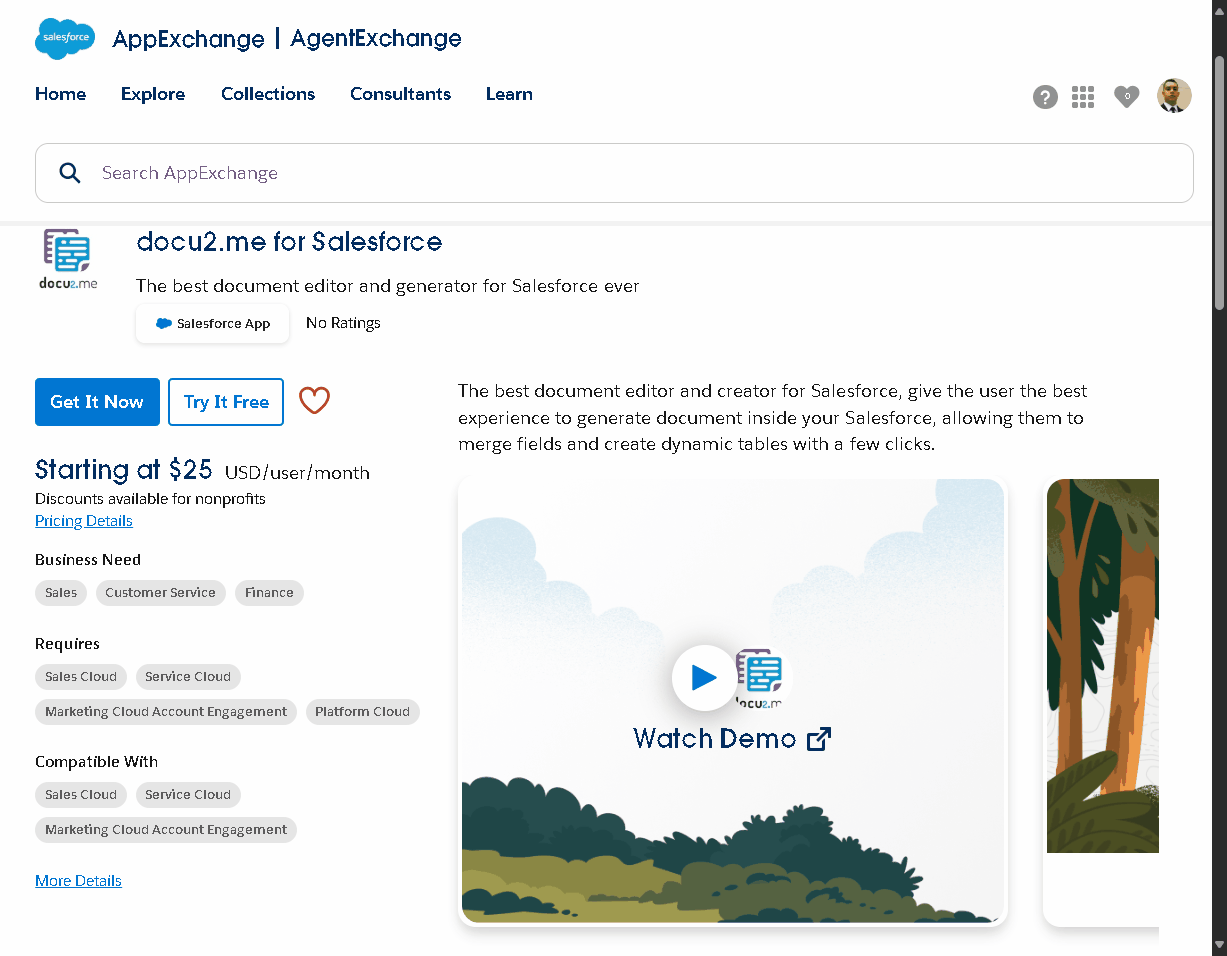Click the Get It Now button
The height and width of the screenshot is (956, 1227).
pos(97,402)
